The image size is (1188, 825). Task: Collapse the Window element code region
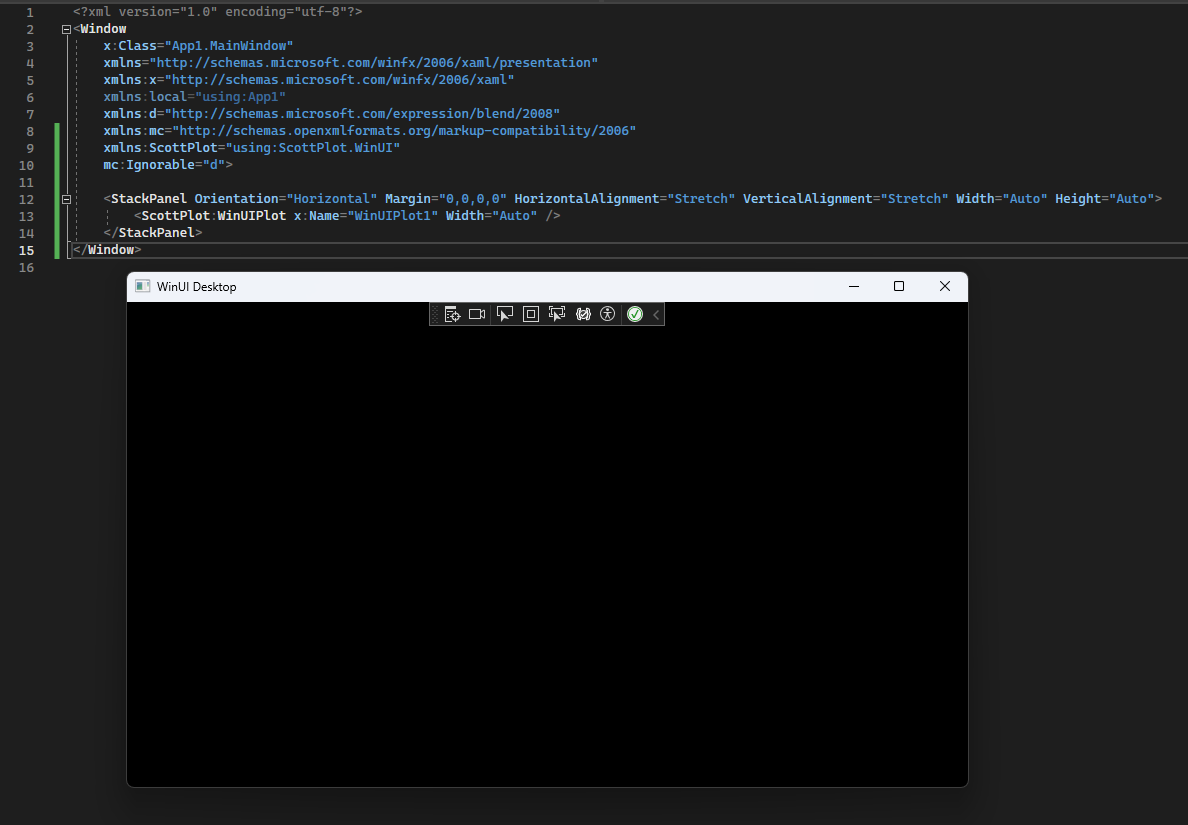click(66, 28)
